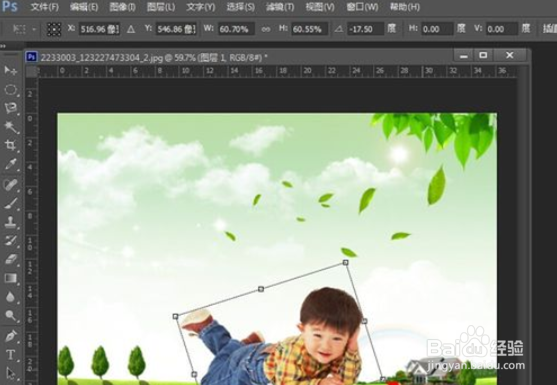Viewport: 557px width, 385px height.
Task: Click the vertical skew V field 0.00
Action: pyautogui.click(x=502, y=29)
